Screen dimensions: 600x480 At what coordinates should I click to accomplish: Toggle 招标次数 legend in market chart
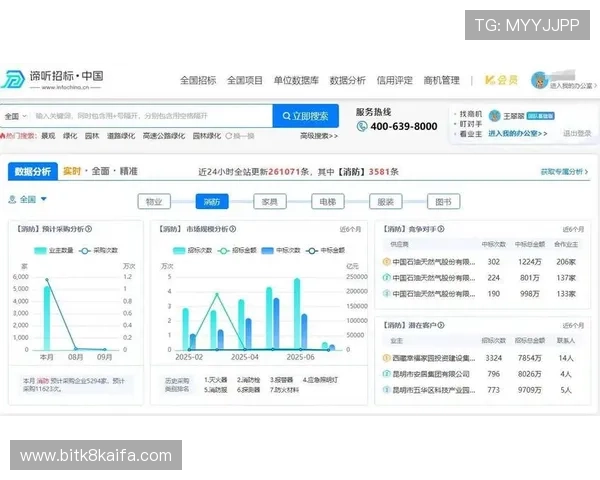tap(192, 251)
